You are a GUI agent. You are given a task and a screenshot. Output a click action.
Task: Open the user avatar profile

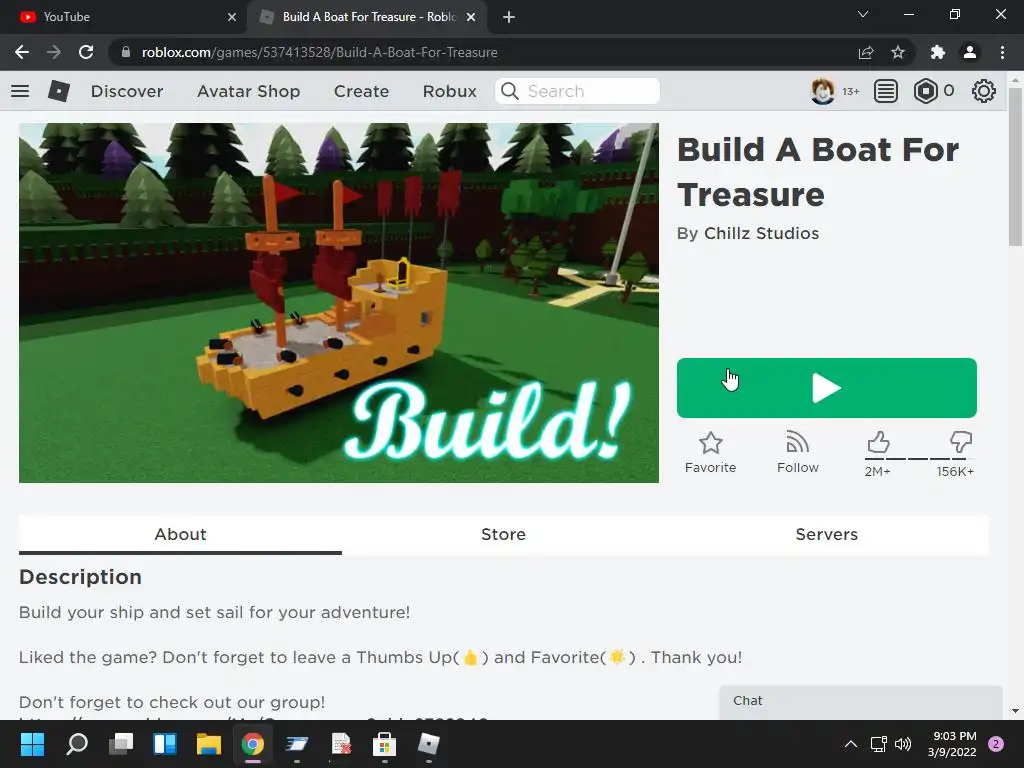[822, 91]
